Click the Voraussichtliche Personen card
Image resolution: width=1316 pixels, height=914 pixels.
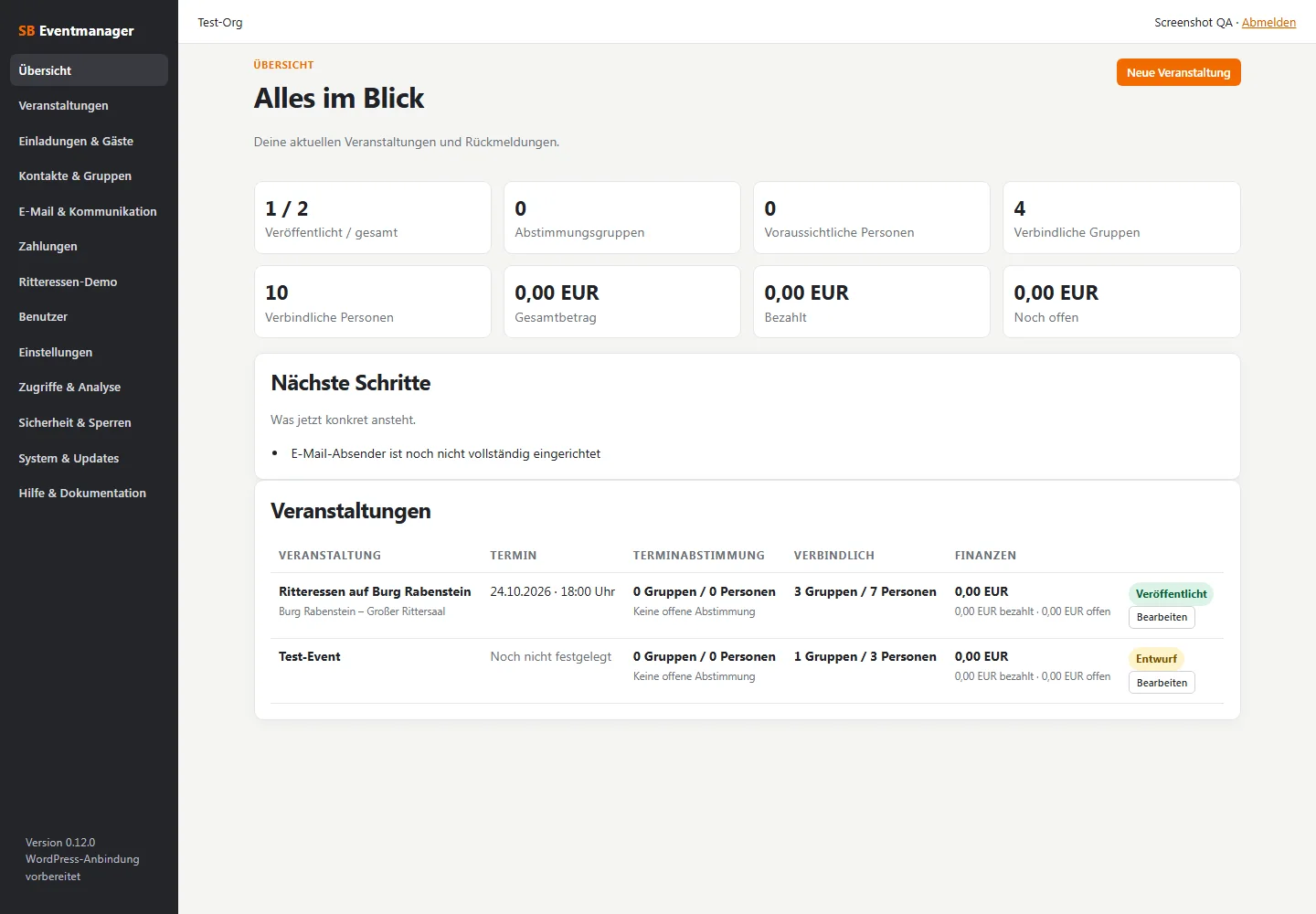point(872,218)
